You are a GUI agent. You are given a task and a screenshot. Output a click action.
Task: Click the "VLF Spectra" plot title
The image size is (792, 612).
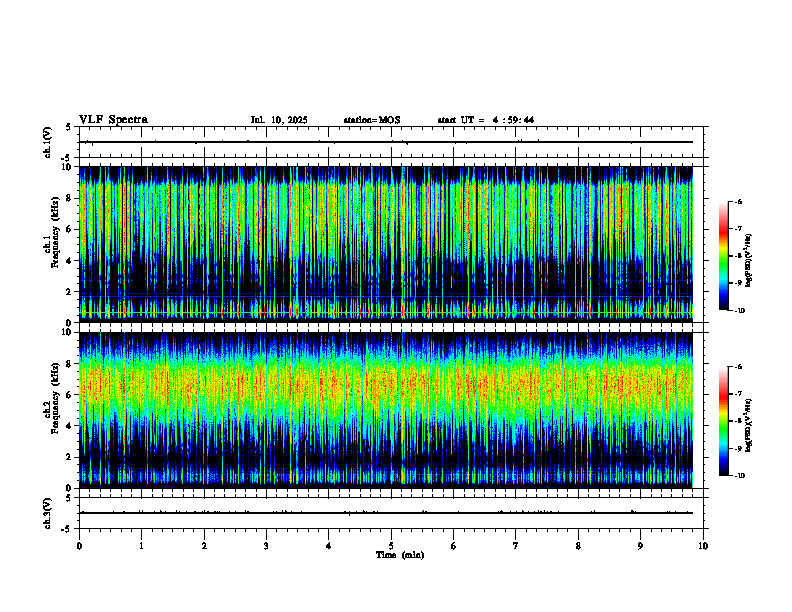point(113,120)
